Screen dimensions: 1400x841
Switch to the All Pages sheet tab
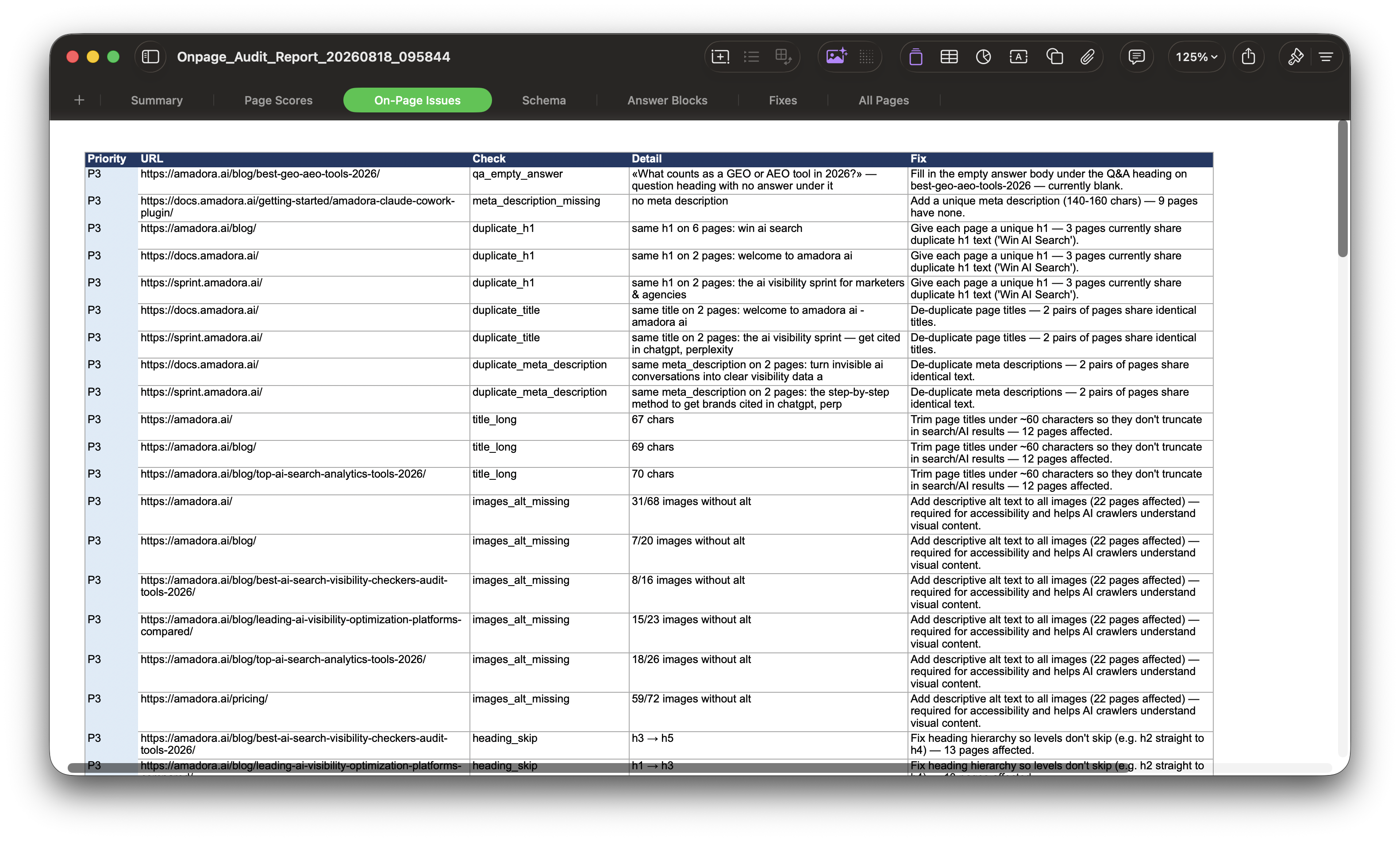(x=884, y=100)
